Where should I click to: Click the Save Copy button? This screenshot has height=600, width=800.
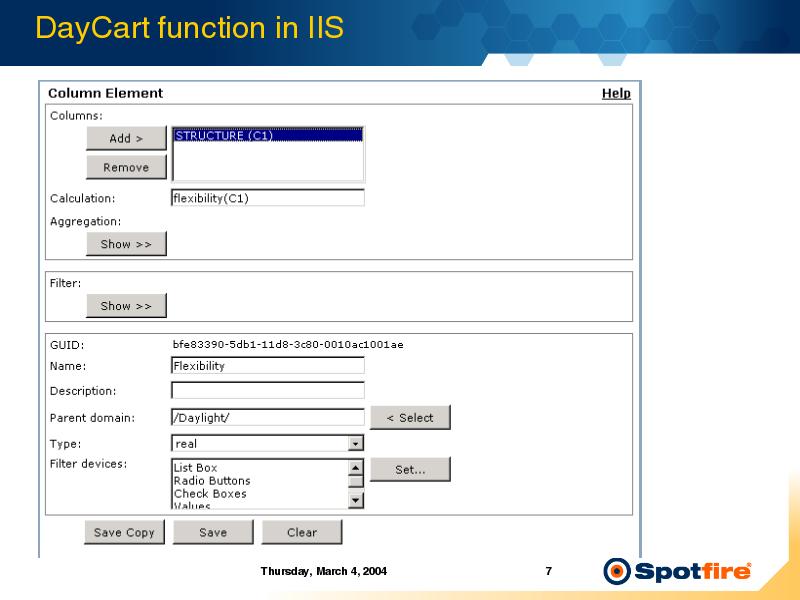click(124, 532)
